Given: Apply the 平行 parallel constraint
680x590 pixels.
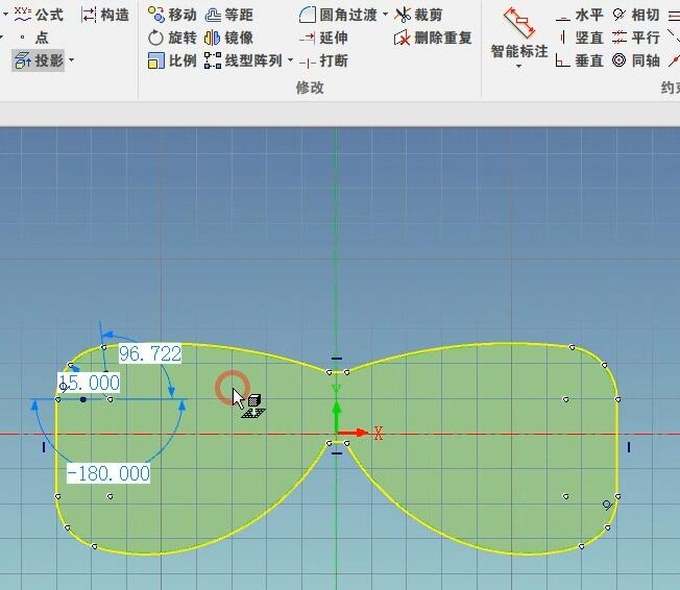Looking at the screenshot, I should [636, 38].
